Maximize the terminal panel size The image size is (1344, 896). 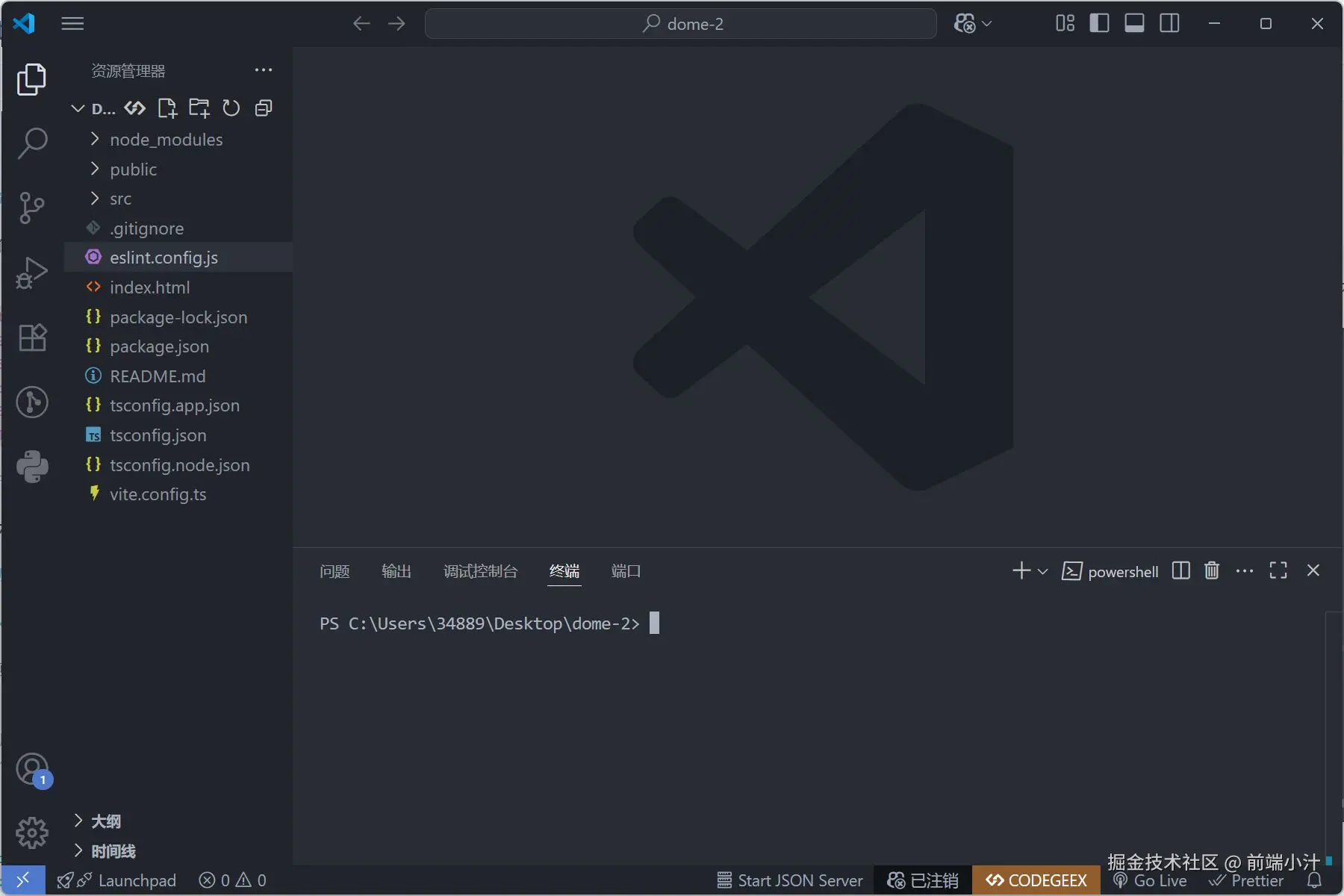[1278, 571]
